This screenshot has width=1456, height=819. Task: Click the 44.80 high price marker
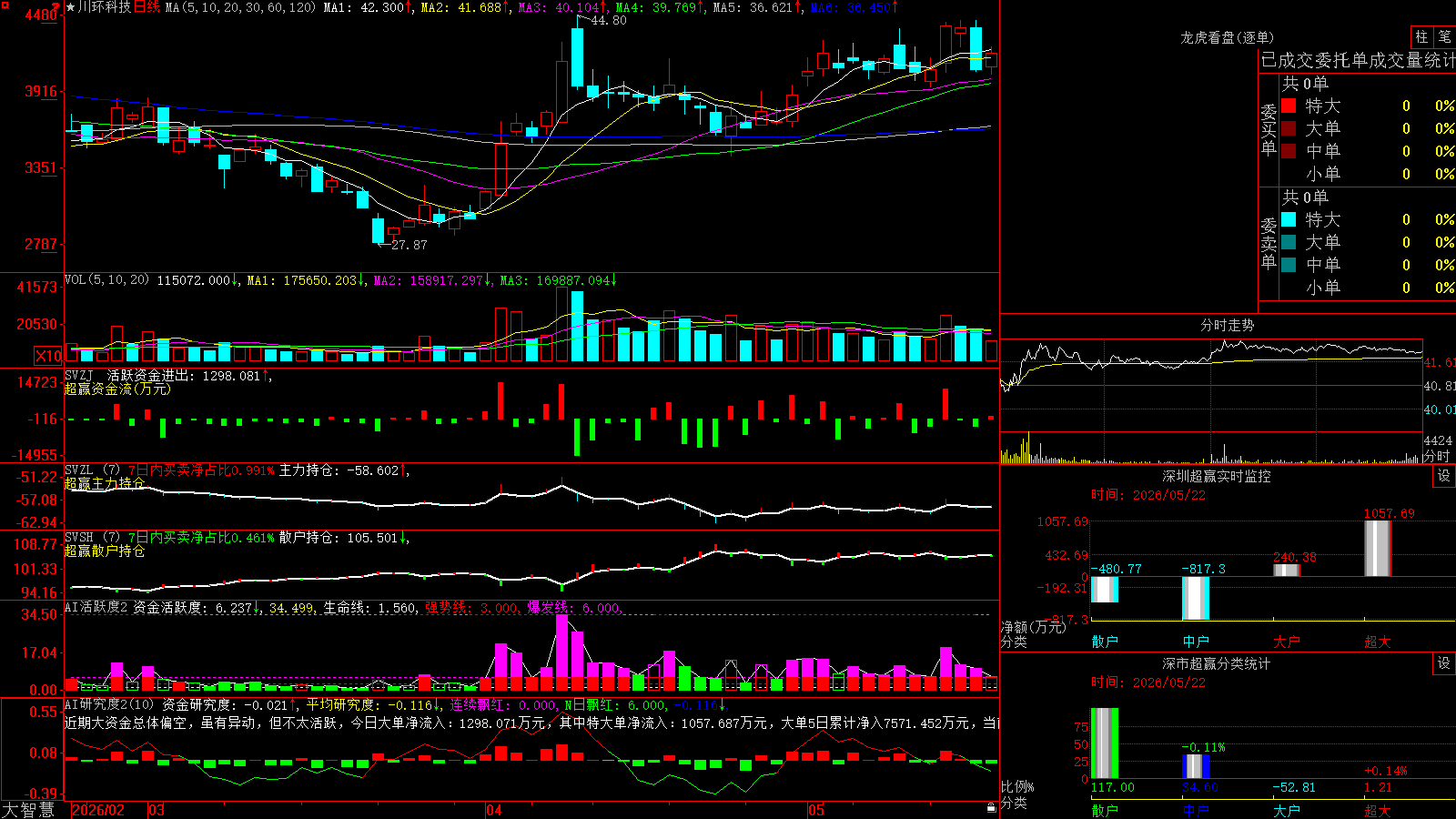609,20
